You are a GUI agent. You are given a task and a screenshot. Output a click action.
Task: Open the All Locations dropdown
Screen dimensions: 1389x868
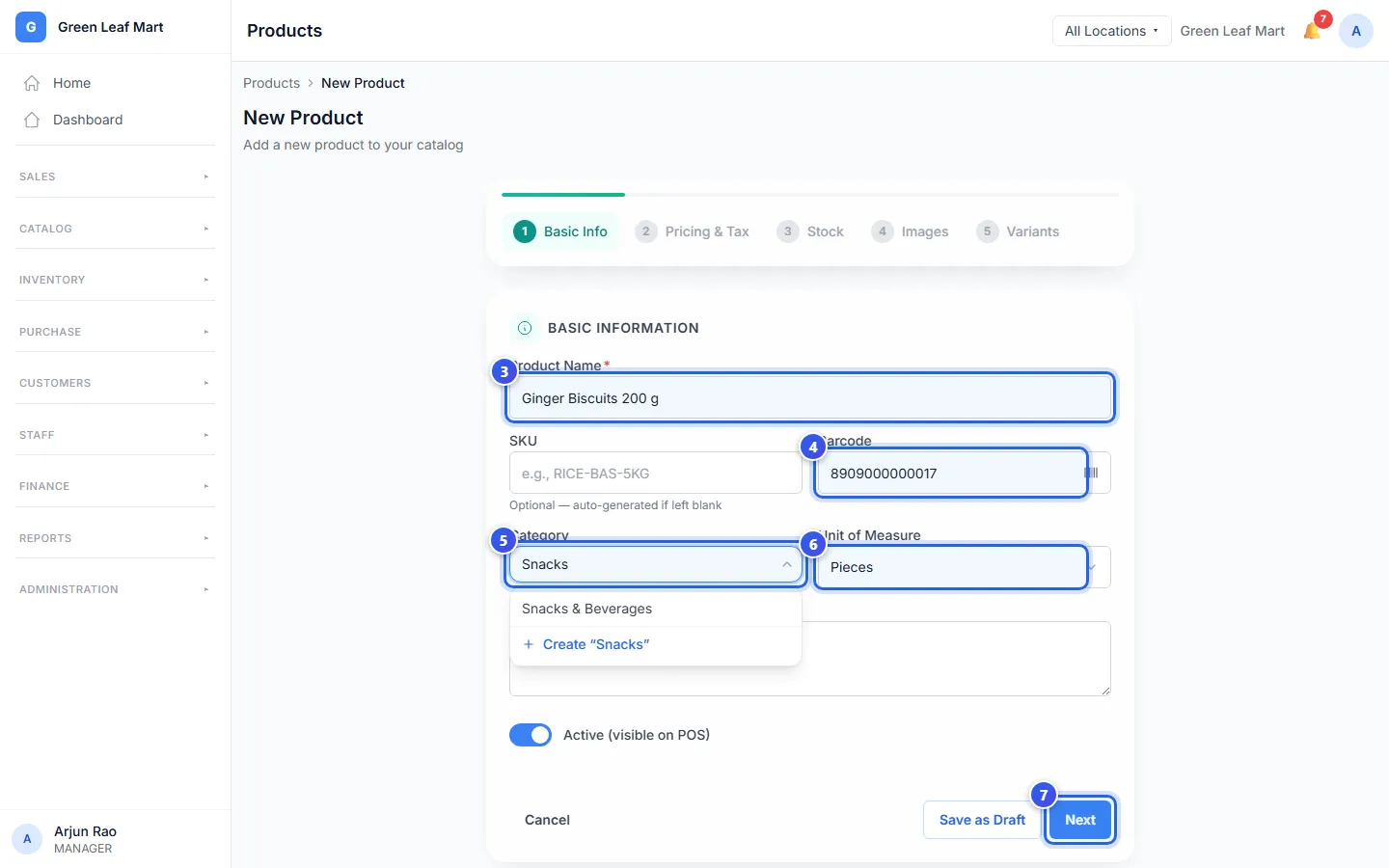[x=1111, y=31]
